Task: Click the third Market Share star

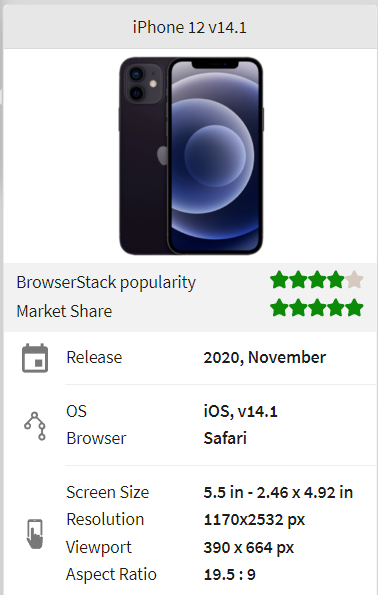Action: [x=317, y=307]
